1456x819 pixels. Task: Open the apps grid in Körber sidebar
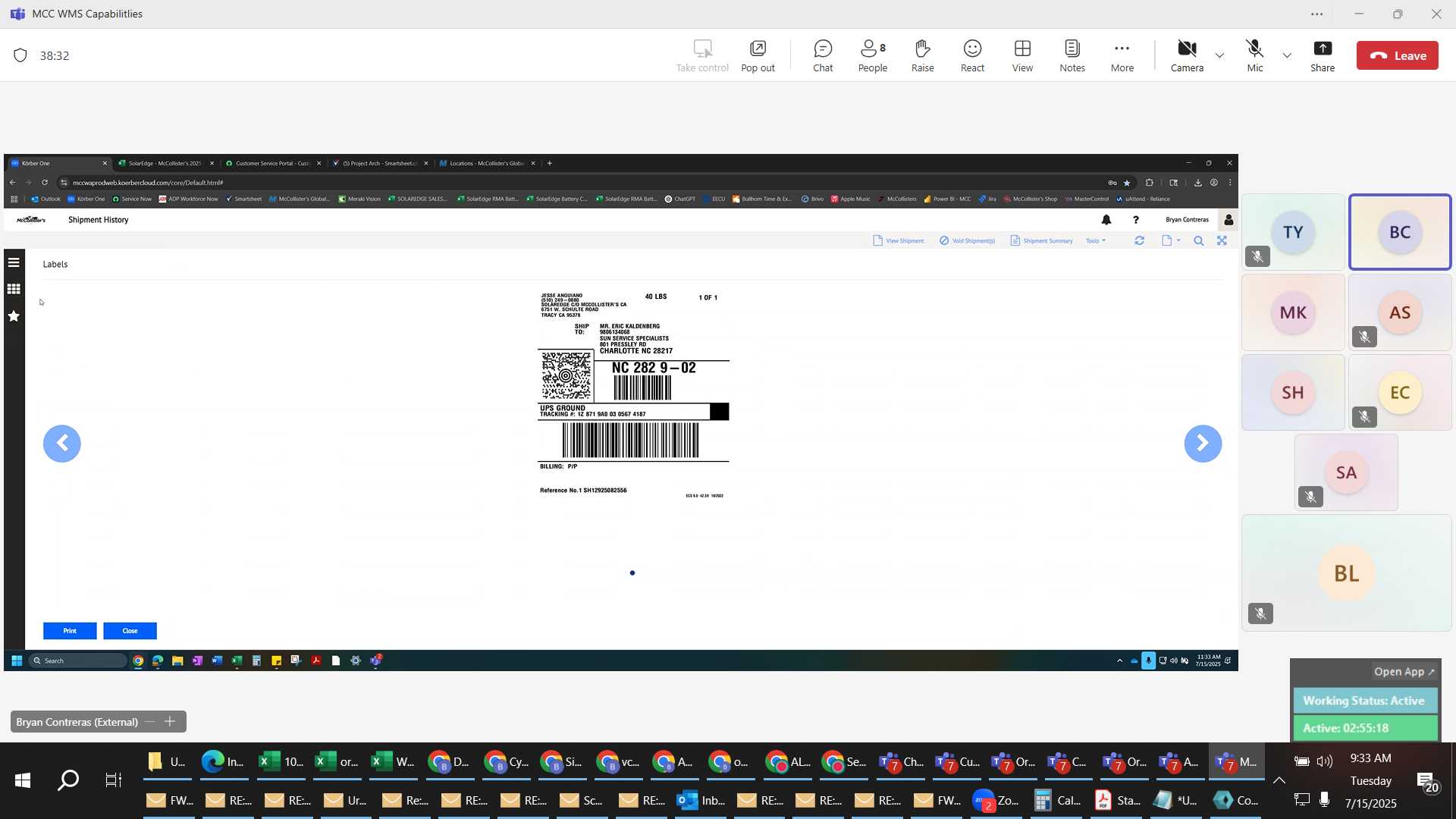click(x=14, y=289)
